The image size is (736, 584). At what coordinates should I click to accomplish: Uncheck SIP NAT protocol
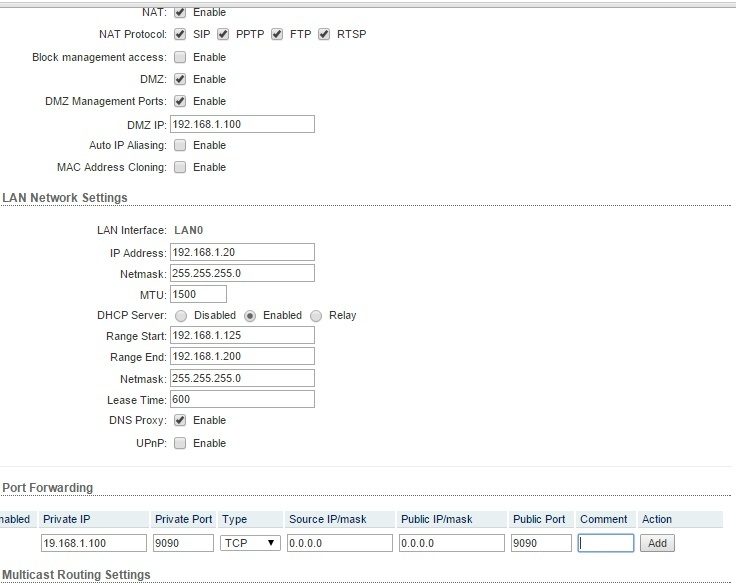(180, 34)
